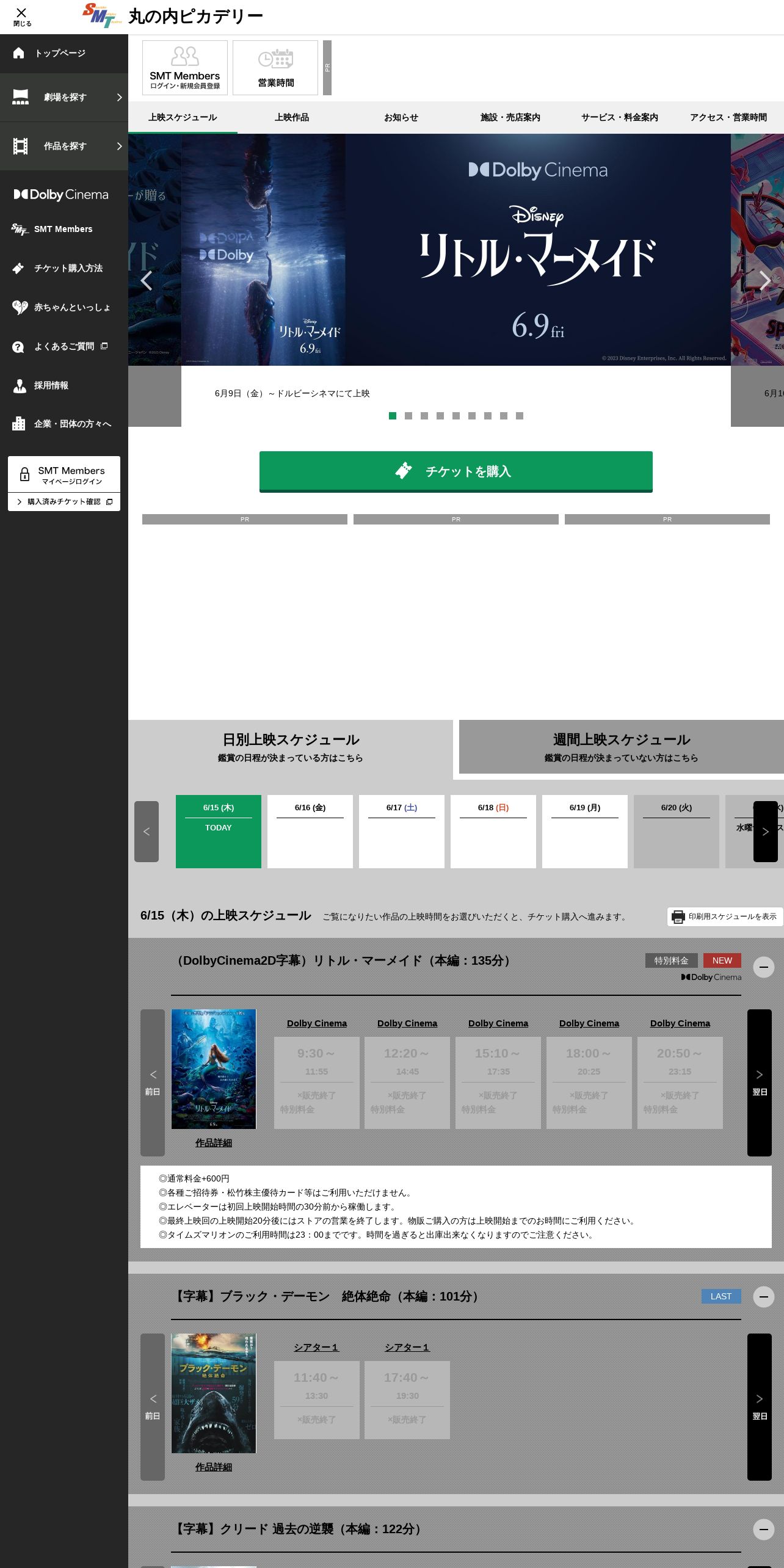This screenshot has width=784, height=1568.
Task: Open チケット購入方法 ticket guide
Action: click(x=64, y=268)
